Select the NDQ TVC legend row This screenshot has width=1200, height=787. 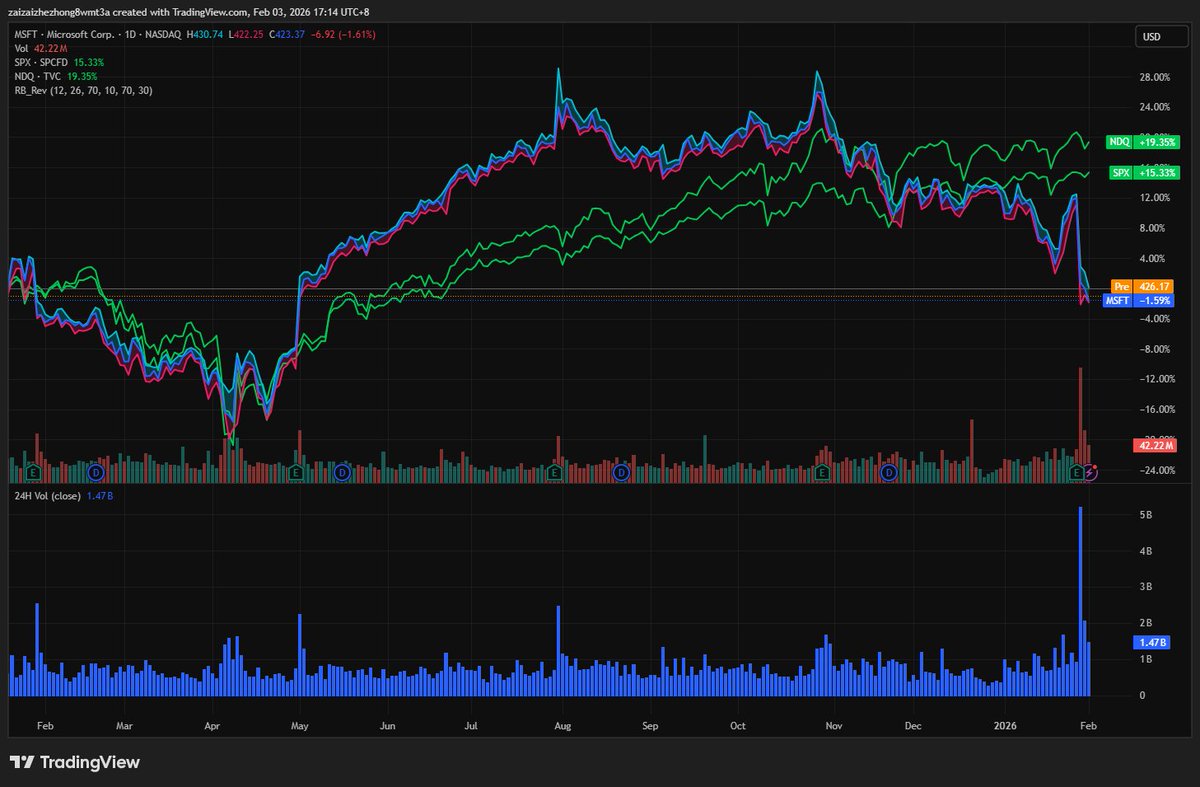pos(55,76)
